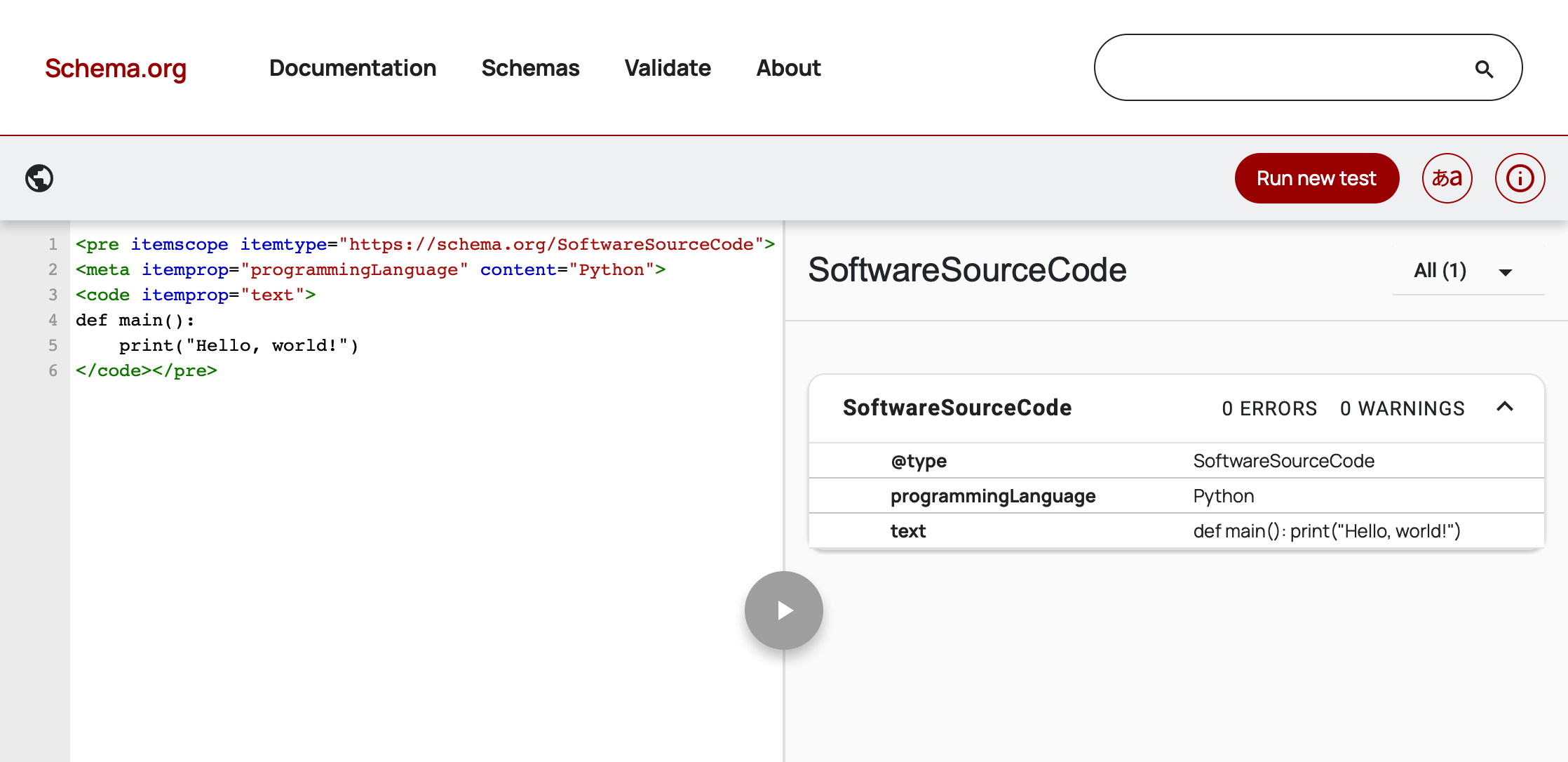Click the search magnifier icon
1568x762 pixels.
[x=1484, y=69]
